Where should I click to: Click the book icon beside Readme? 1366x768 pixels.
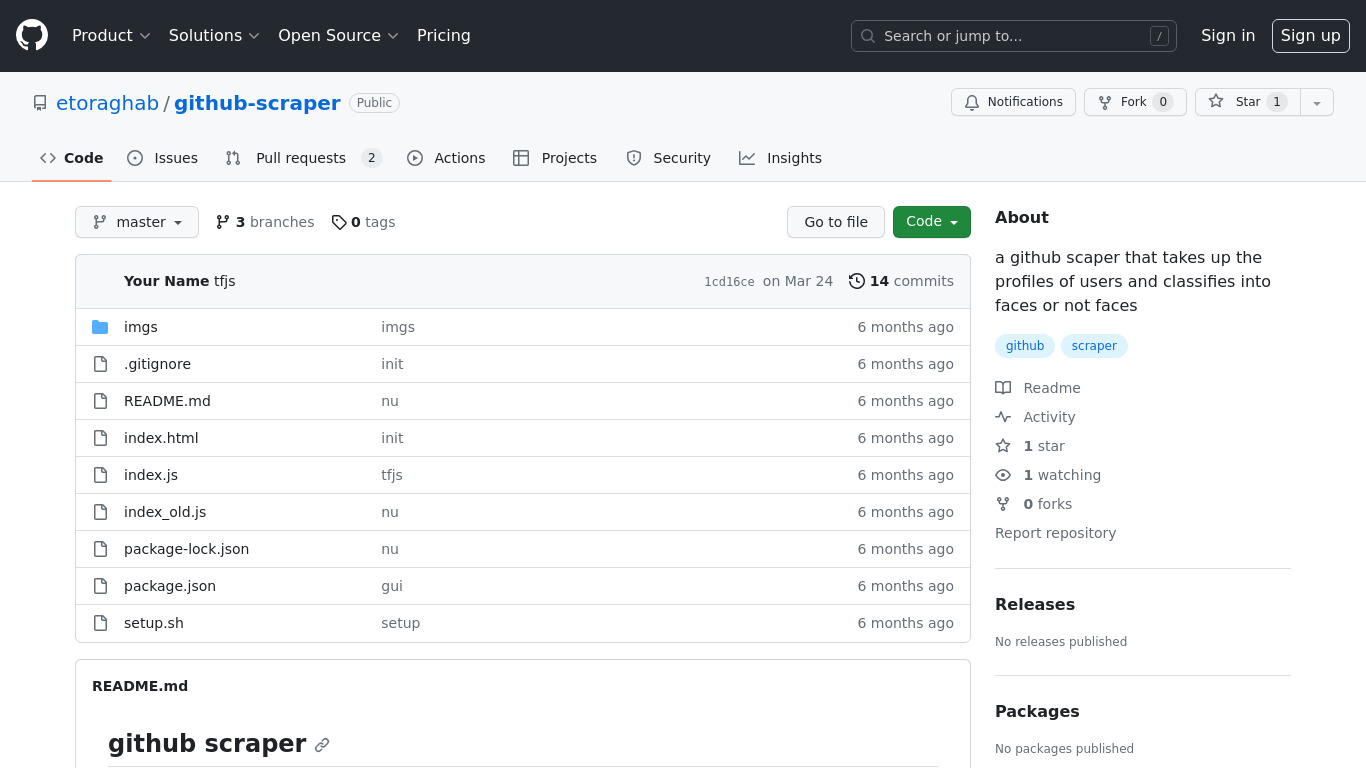(x=1003, y=388)
